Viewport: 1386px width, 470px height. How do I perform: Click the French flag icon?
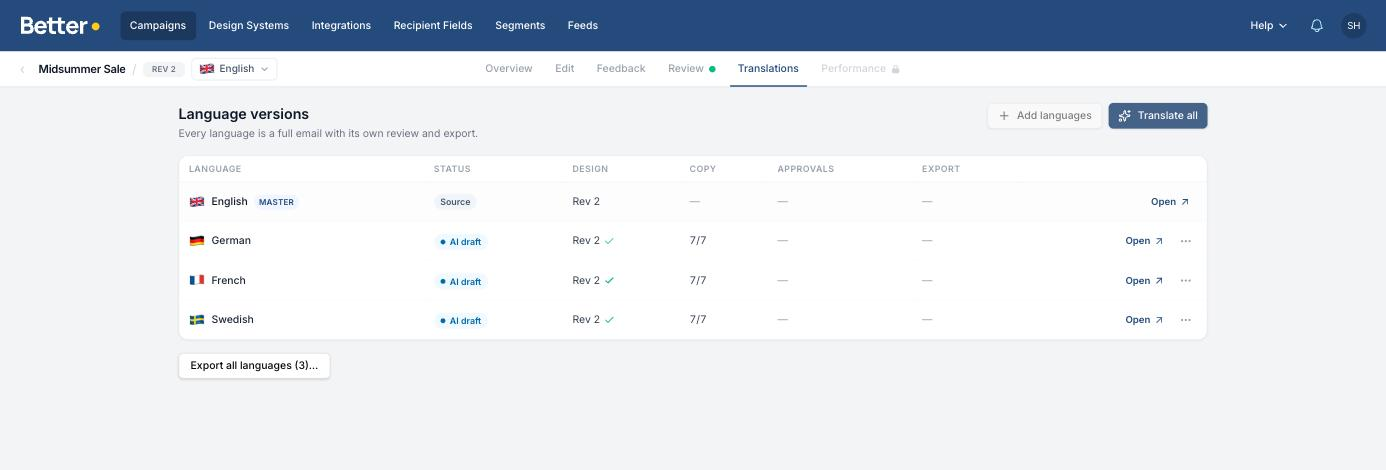(197, 280)
